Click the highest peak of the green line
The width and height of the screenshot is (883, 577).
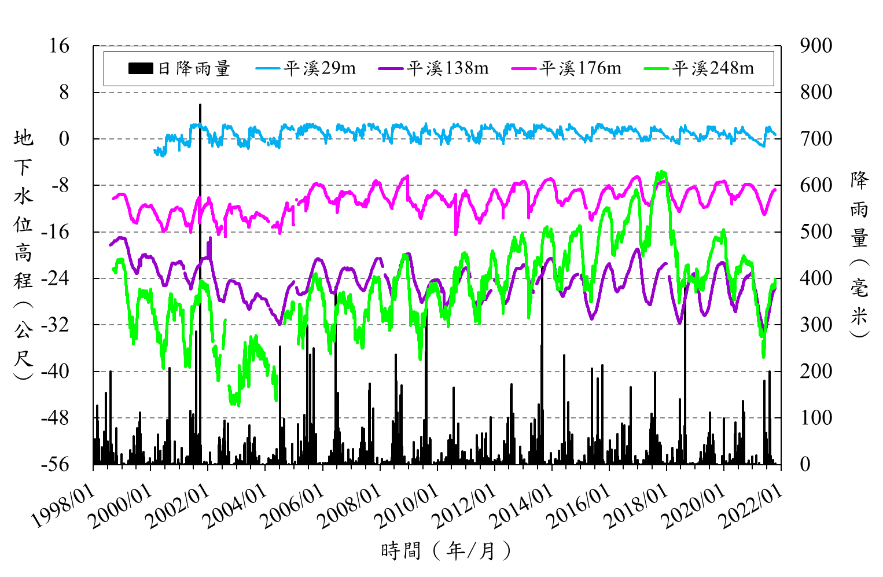(x=659, y=173)
